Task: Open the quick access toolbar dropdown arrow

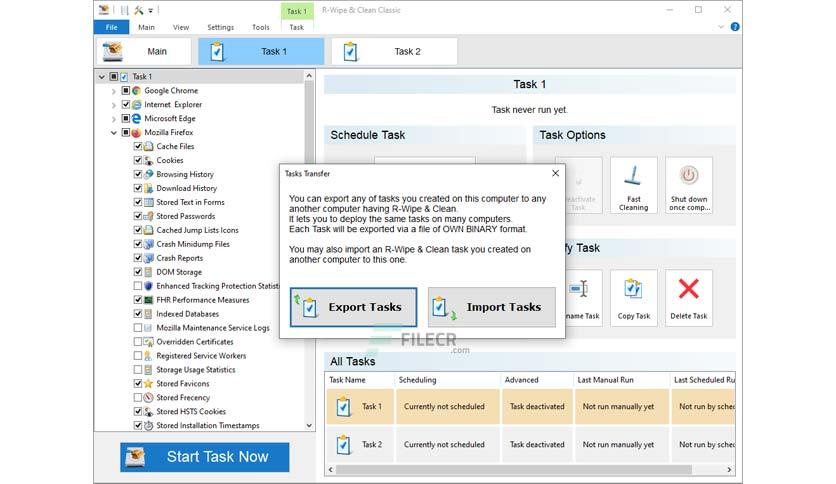Action: (x=151, y=10)
